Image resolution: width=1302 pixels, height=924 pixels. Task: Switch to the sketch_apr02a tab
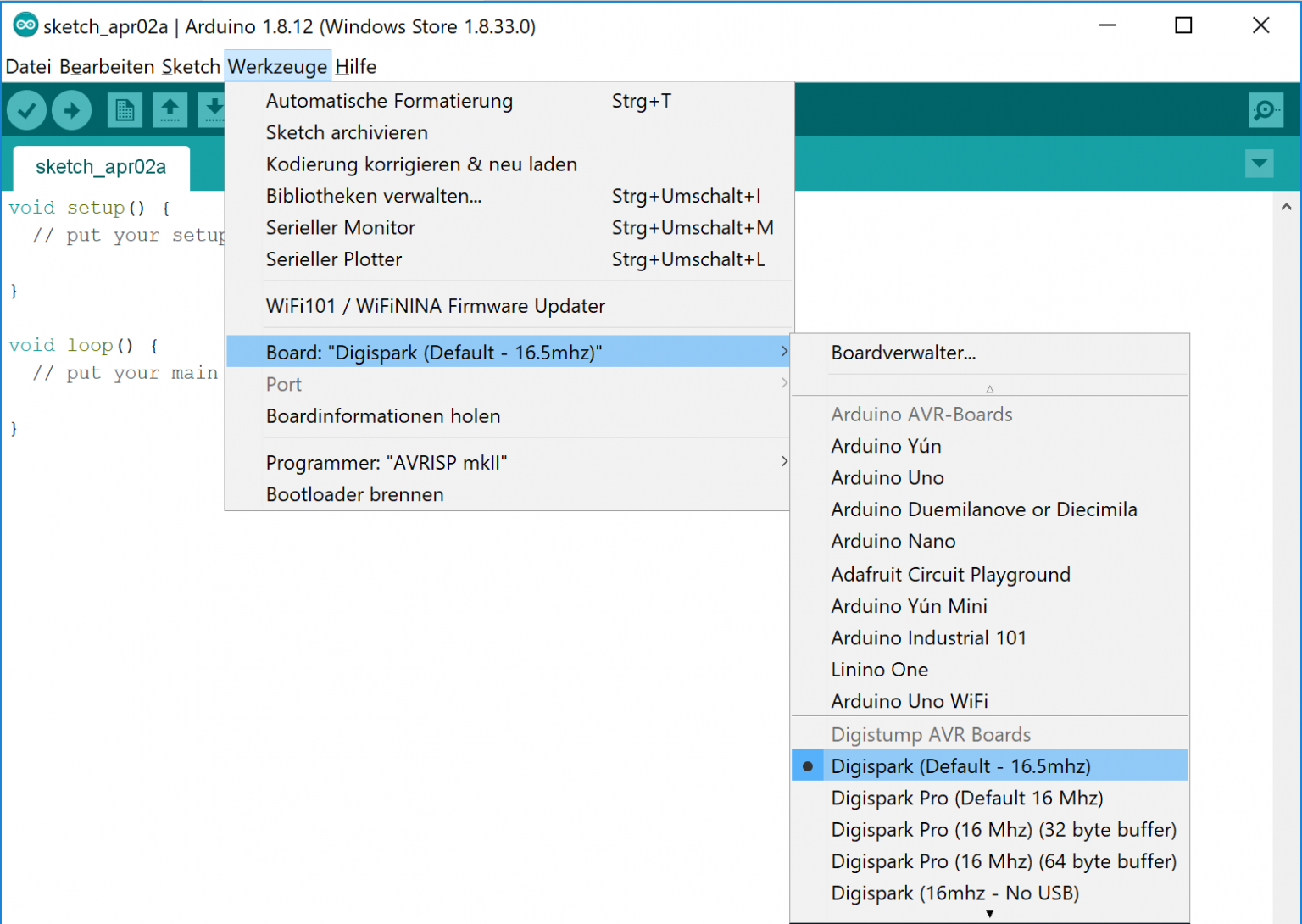click(101, 167)
